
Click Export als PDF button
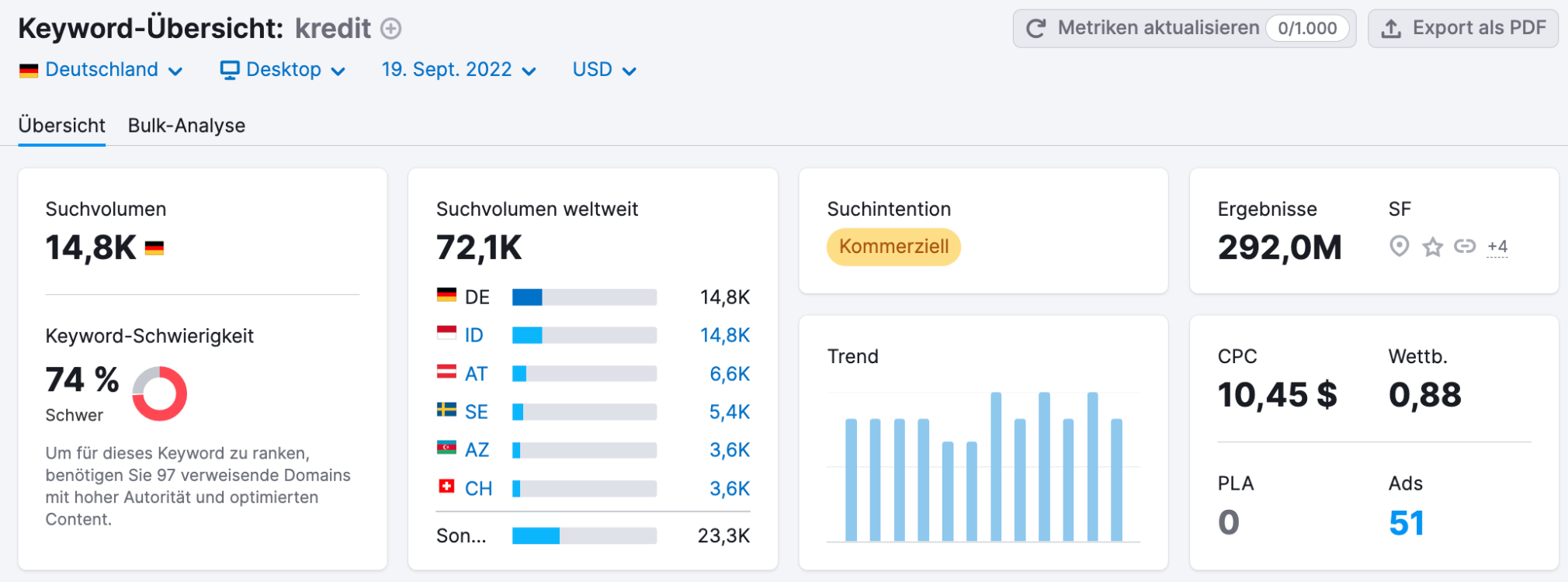pyautogui.click(x=1463, y=29)
